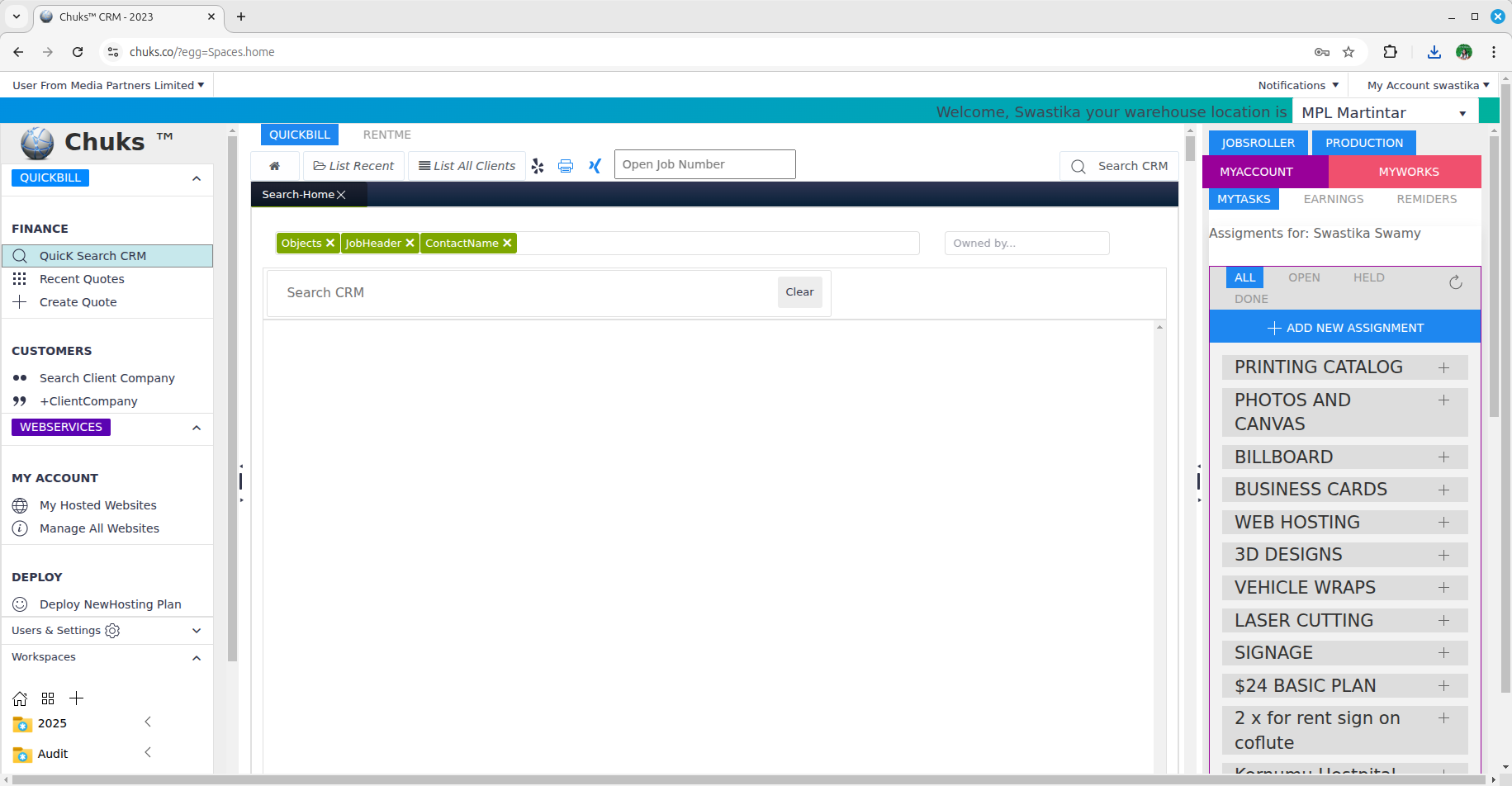Open the workspaces grid view icon
1512x786 pixels.
[x=48, y=698]
